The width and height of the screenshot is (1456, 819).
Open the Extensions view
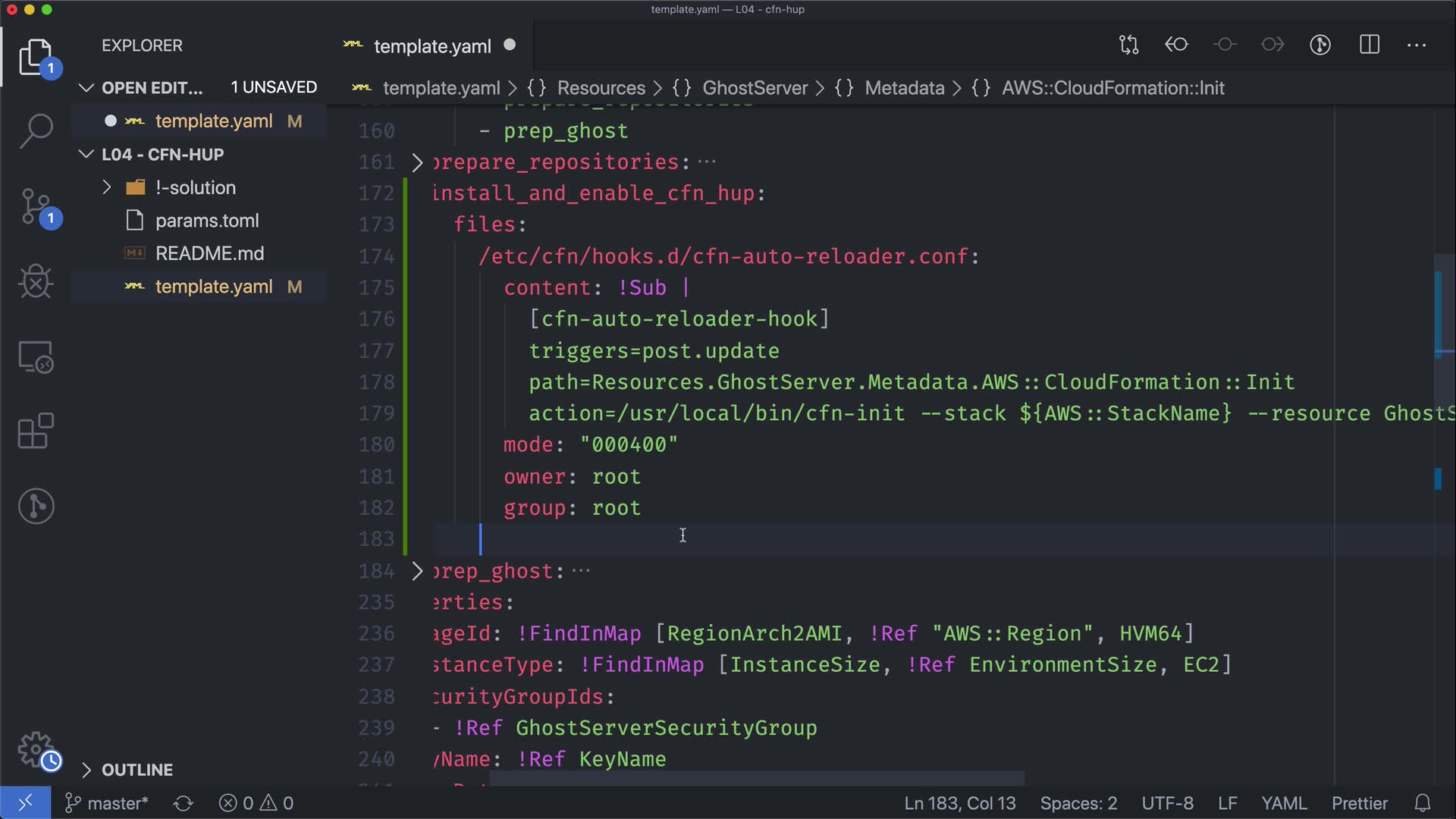36,431
